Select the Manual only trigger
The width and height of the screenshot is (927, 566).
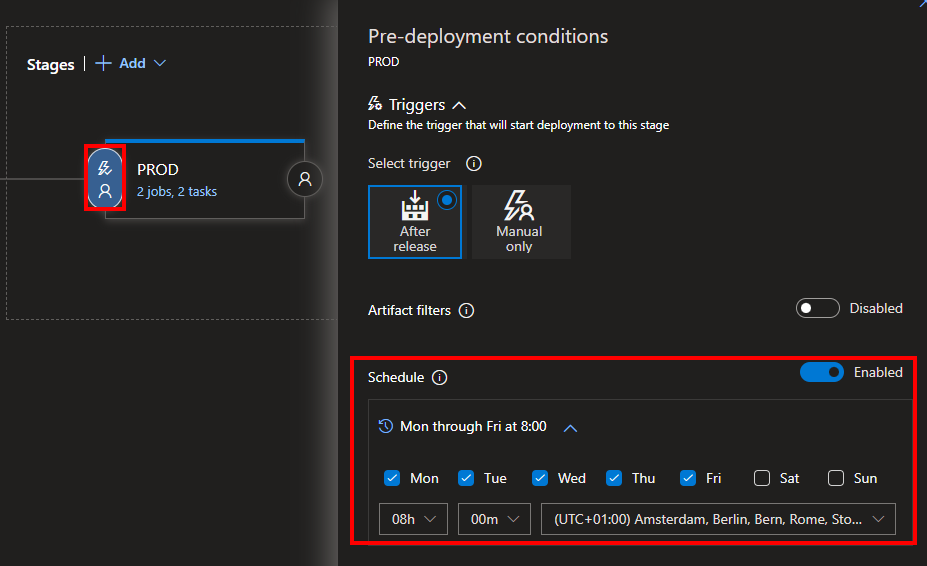(520, 222)
